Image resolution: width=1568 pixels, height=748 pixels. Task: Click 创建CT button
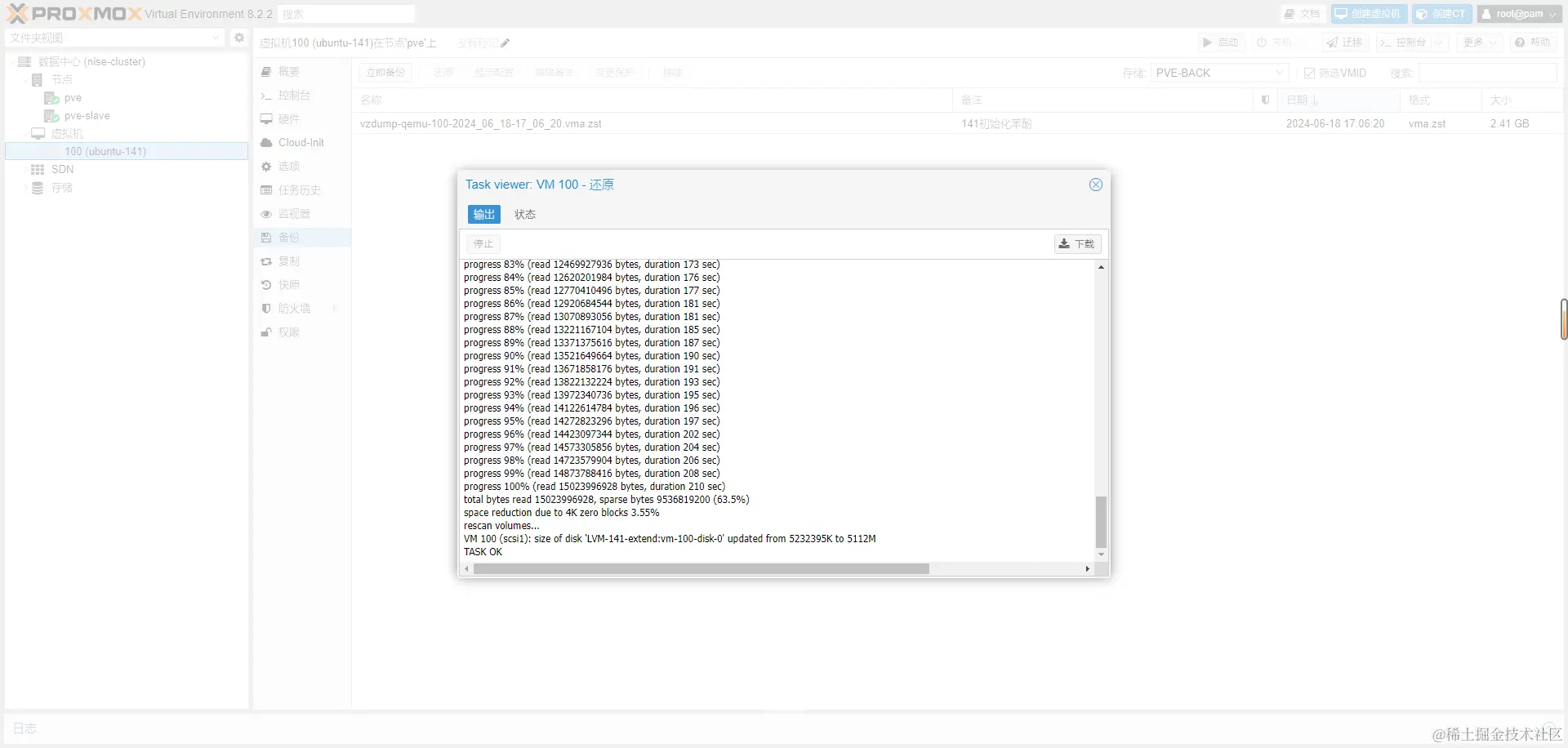[x=1441, y=14]
